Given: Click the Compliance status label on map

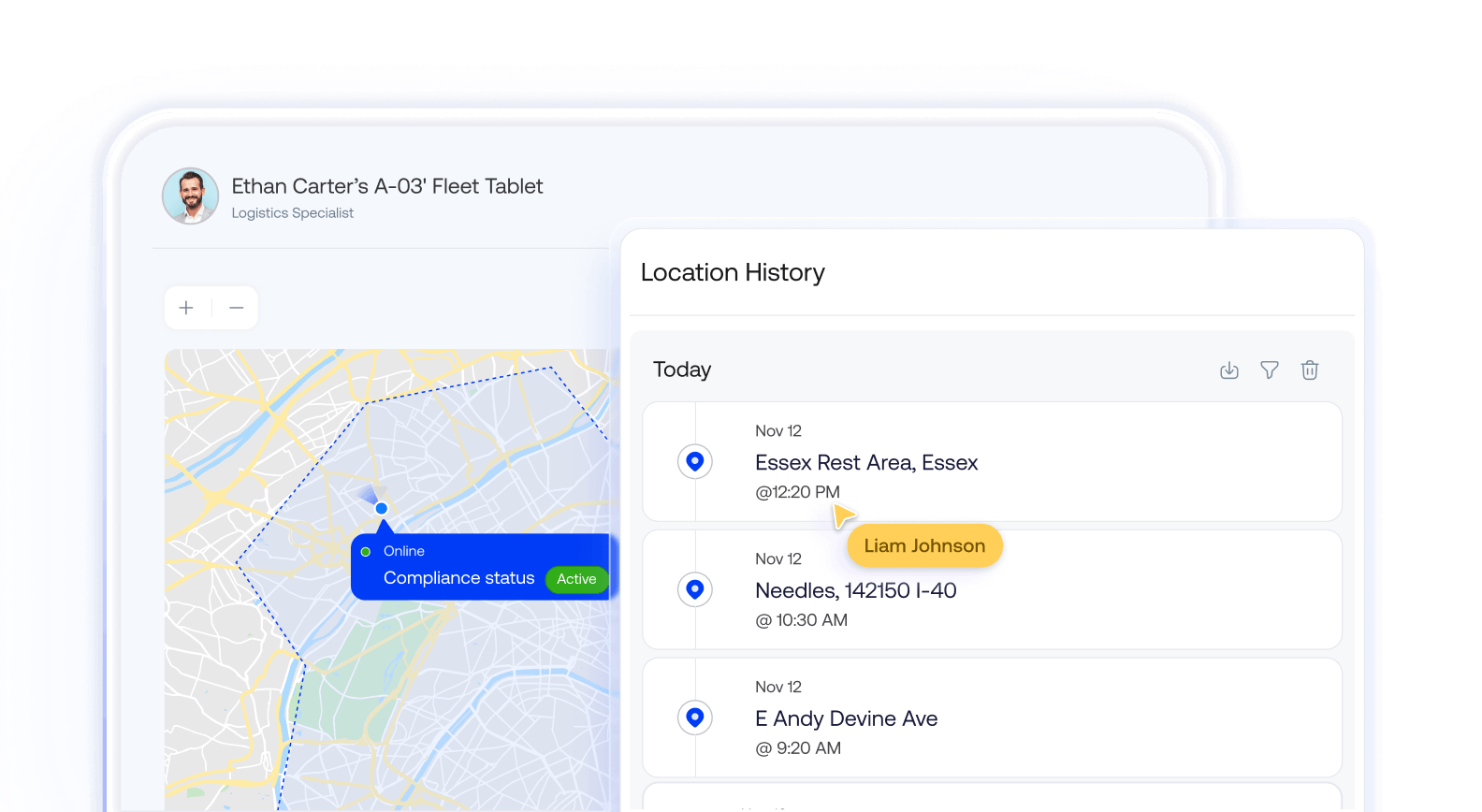Looking at the screenshot, I should [x=458, y=578].
